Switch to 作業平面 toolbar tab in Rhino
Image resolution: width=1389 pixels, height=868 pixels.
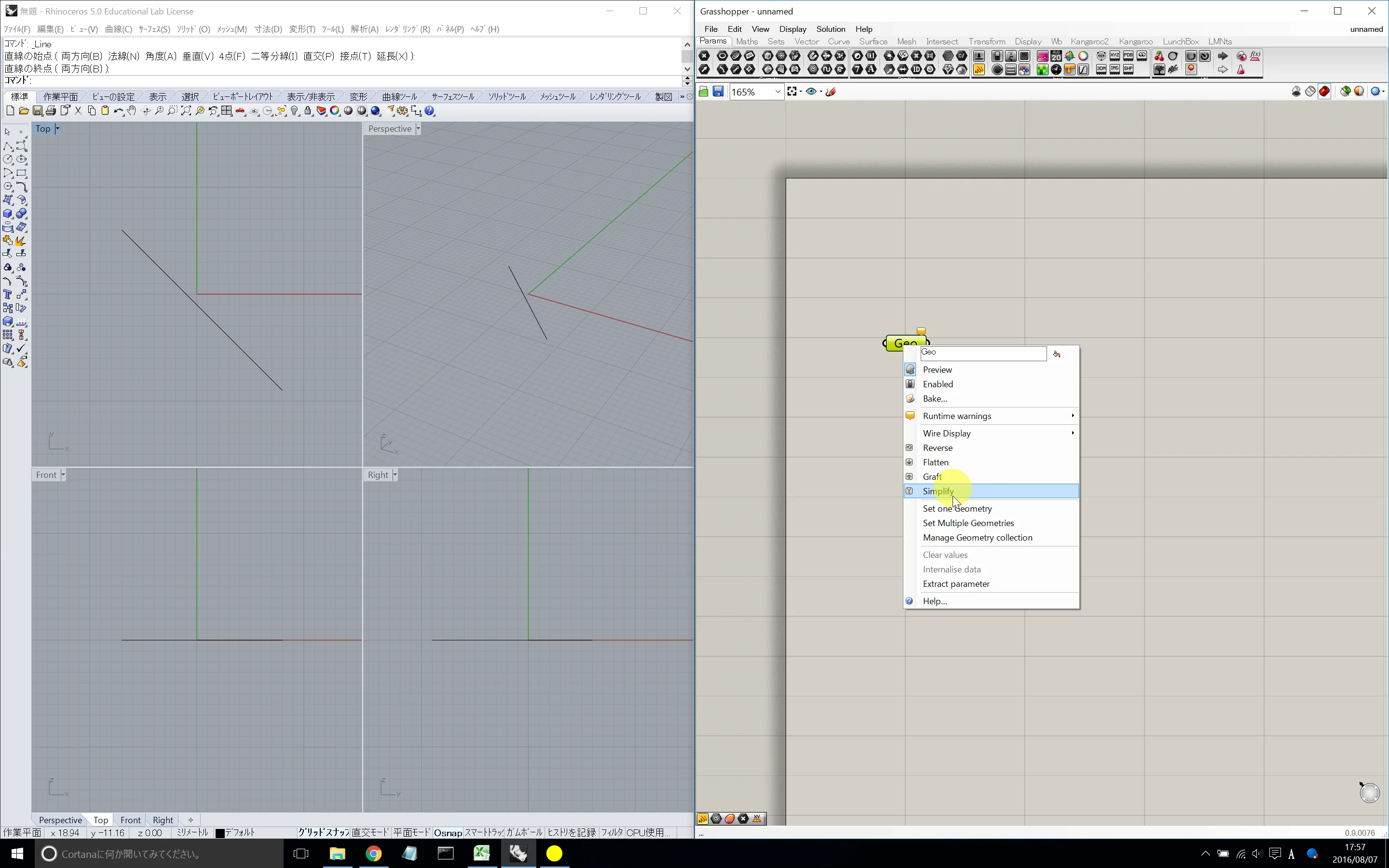pyautogui.click(x=60, y=96)
